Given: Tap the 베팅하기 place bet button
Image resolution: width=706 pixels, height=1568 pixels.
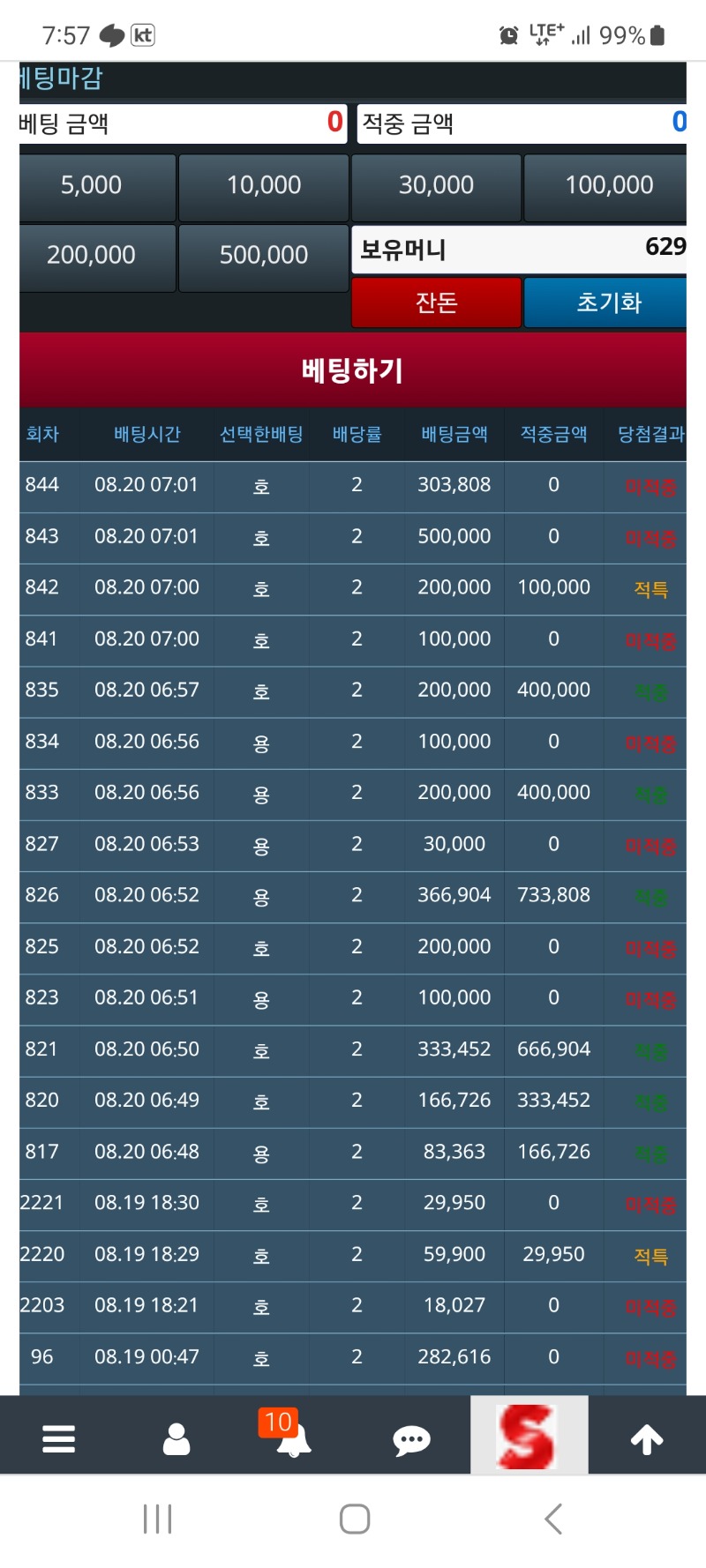Looking at the screenshot, I should pos(353,370).
